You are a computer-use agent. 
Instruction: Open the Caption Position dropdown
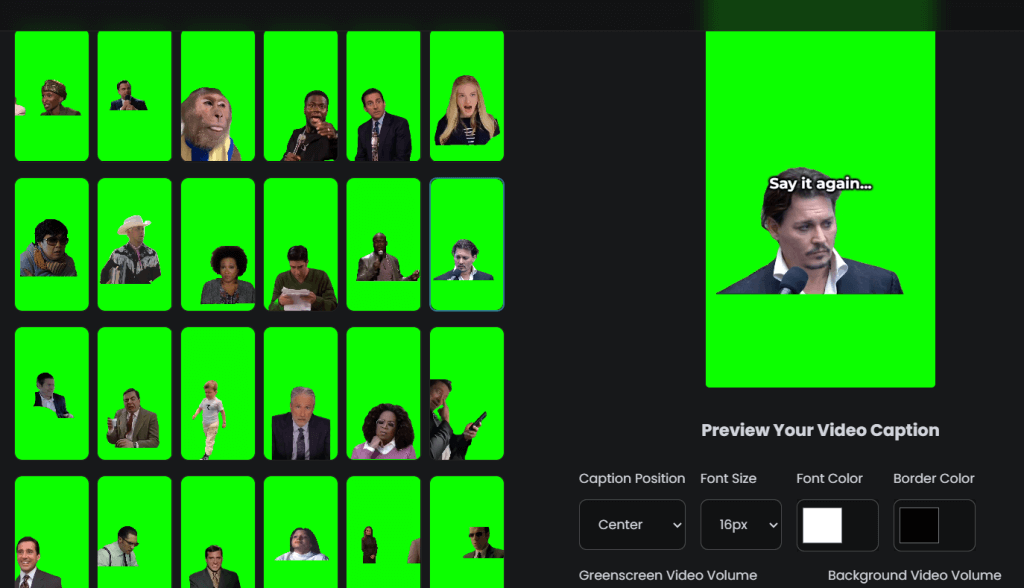(632, 525)
